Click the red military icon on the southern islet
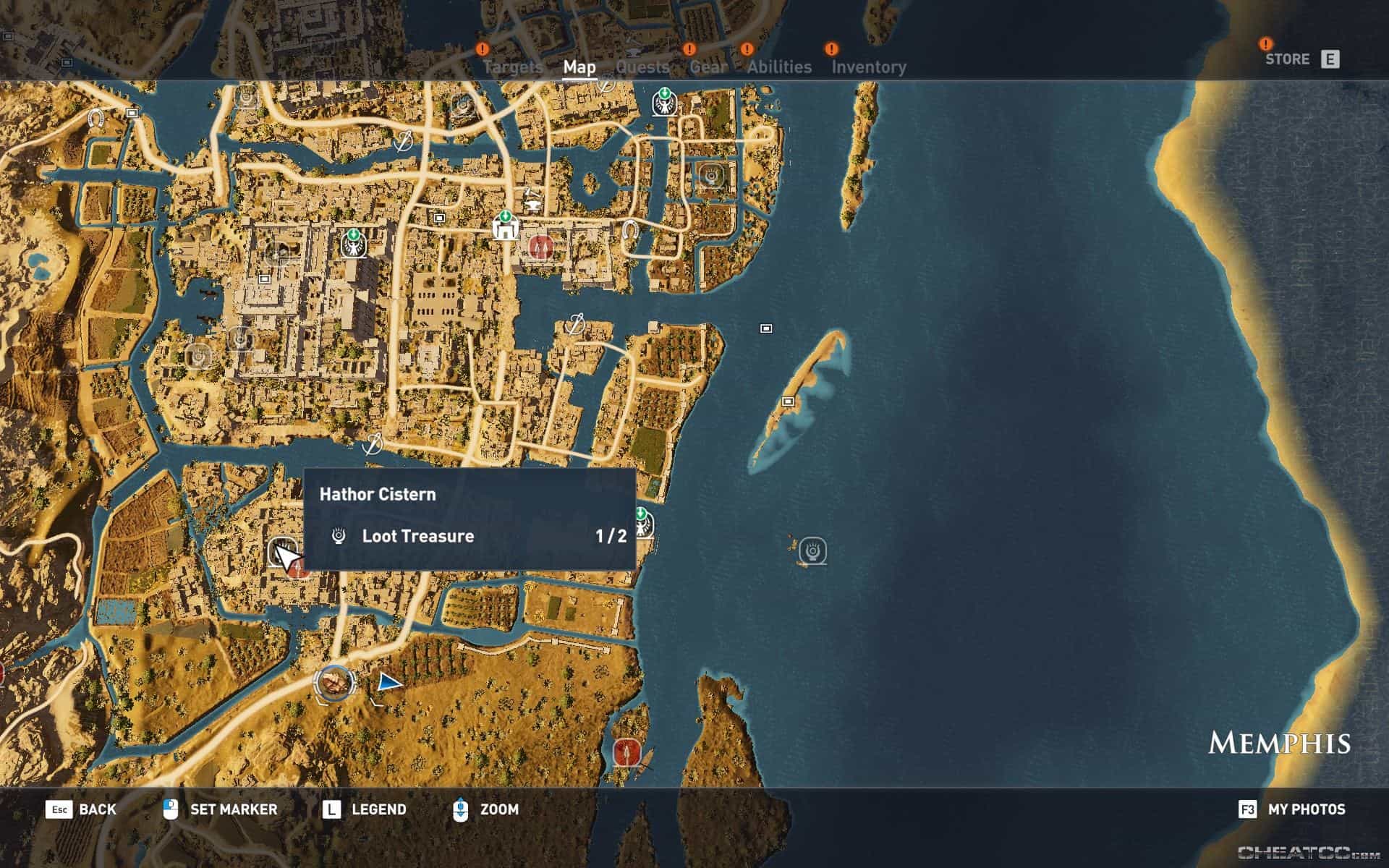This screenshot has height=868, width=1389. 626,753
